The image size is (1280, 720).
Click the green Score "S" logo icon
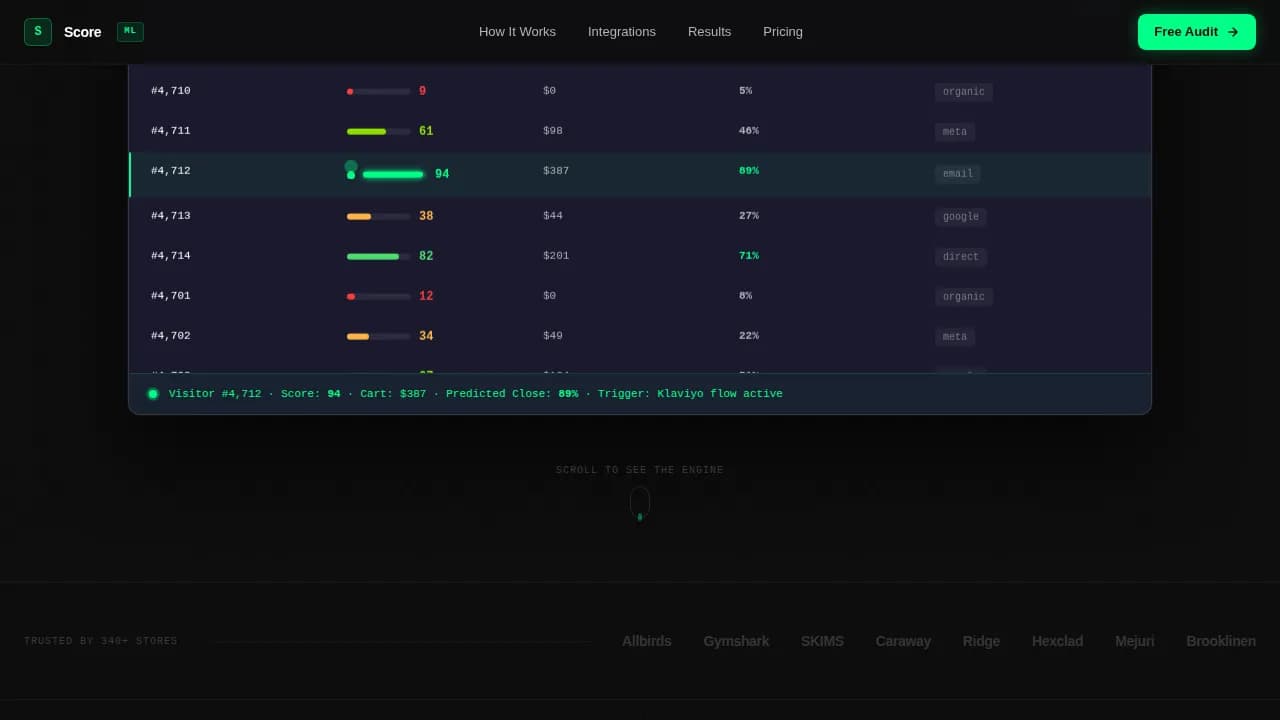click(x=37, y=31)
